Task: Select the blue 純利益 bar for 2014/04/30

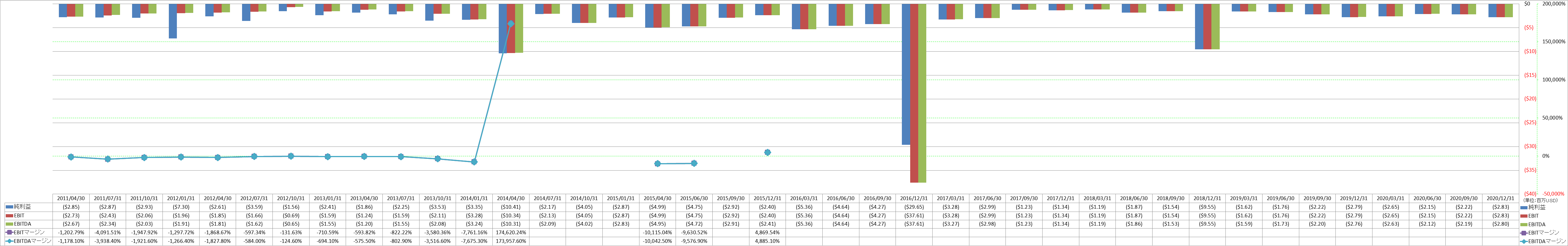Action: [x=503, y=29]
